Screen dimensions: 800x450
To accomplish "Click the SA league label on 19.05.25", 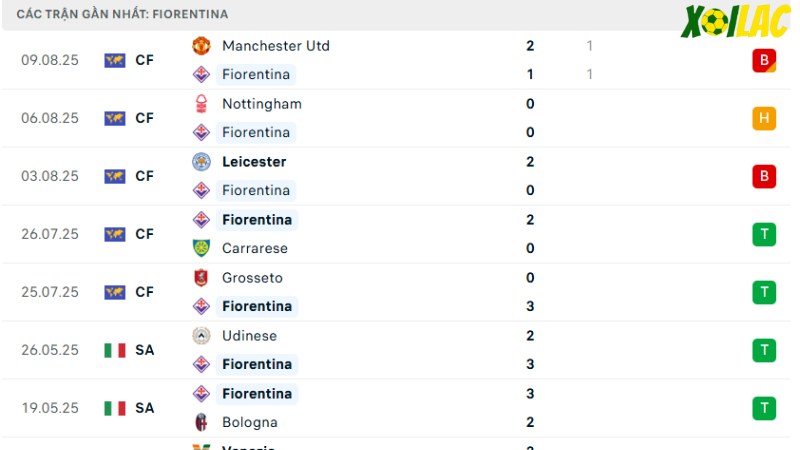I will pyautogui.click(x=144, y=408).
